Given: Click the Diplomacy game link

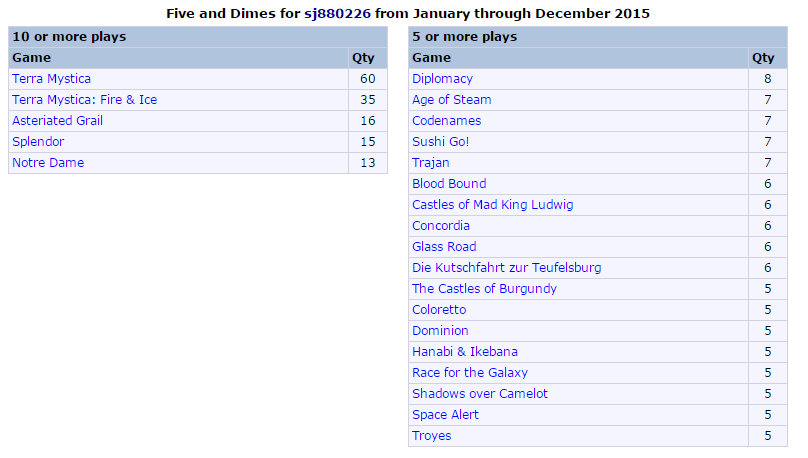Looking at the screenshot, I should [442, 79].
